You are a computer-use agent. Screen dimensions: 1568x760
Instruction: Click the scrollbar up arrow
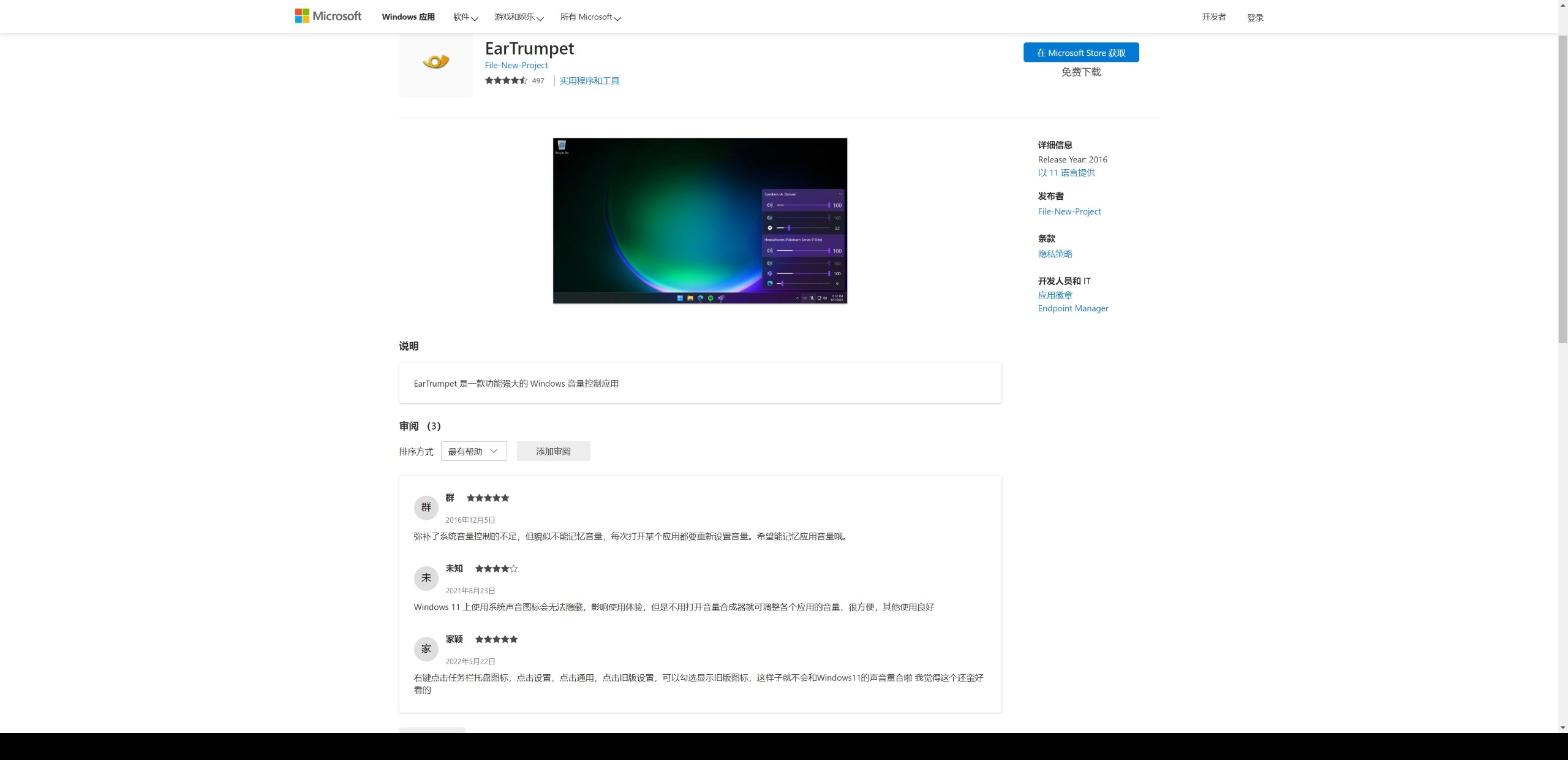click(1562, 6)
